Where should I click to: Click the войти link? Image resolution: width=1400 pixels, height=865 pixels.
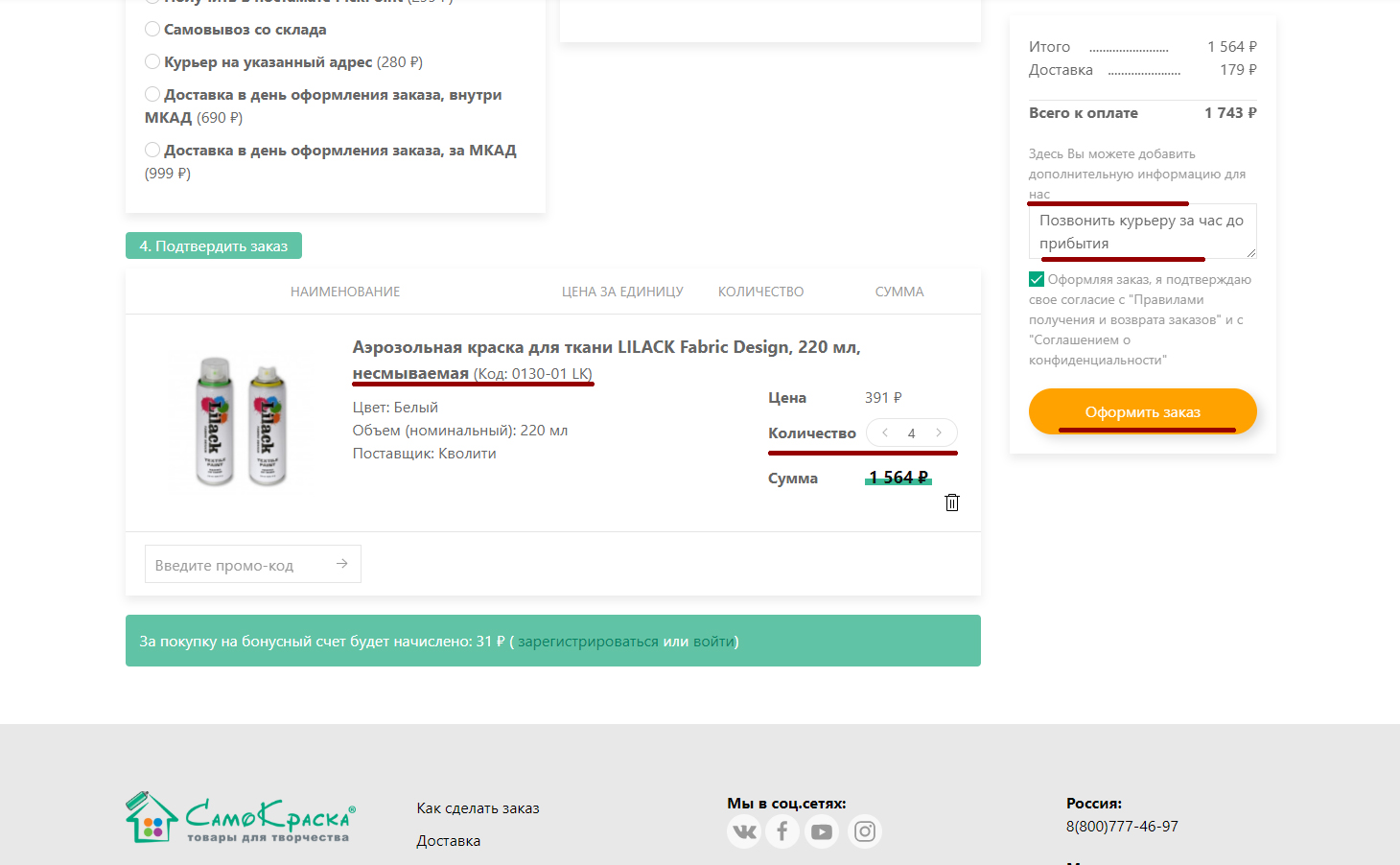[713, 642]
